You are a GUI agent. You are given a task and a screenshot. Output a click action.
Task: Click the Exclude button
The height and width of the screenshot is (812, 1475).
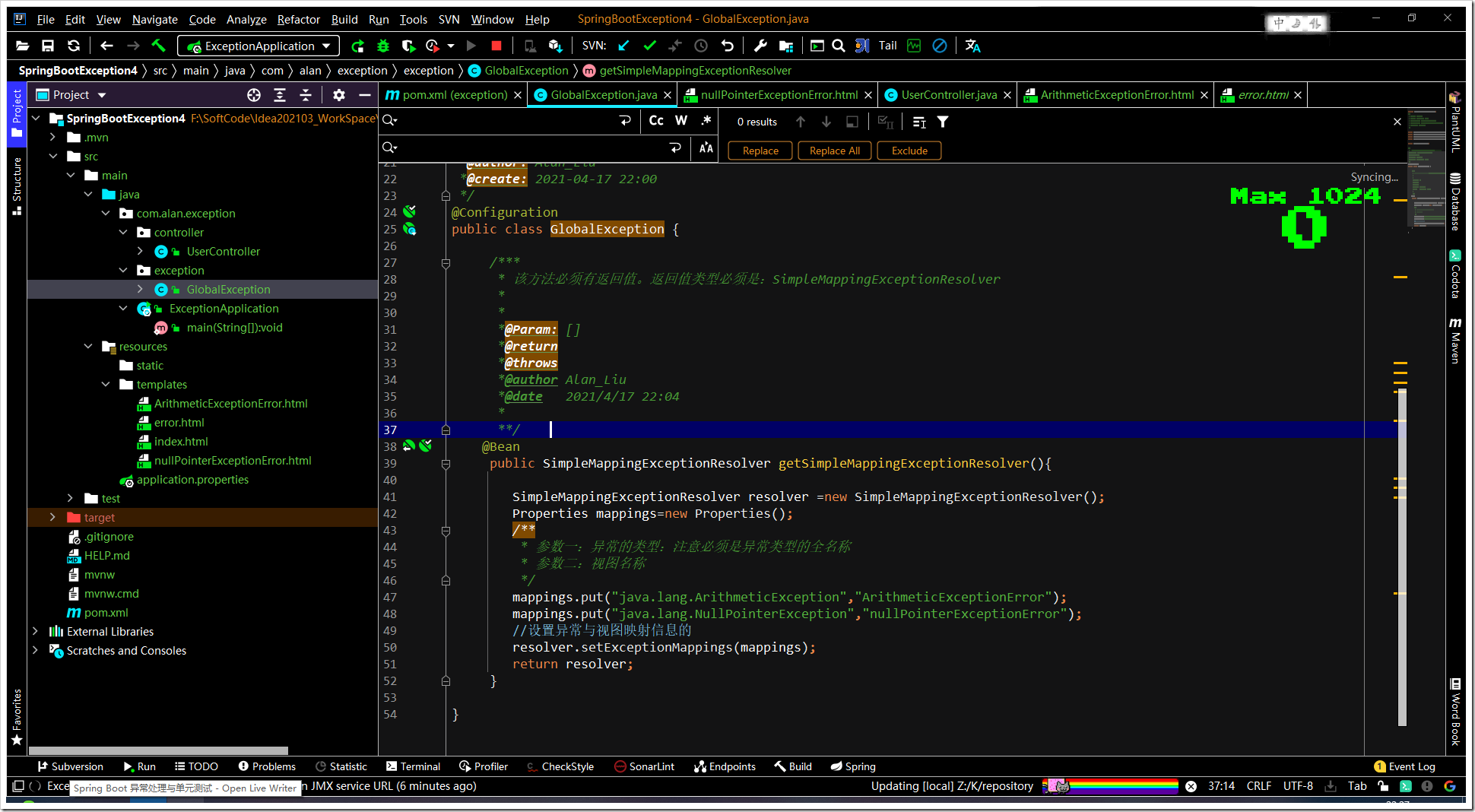[x=909, y=151]
